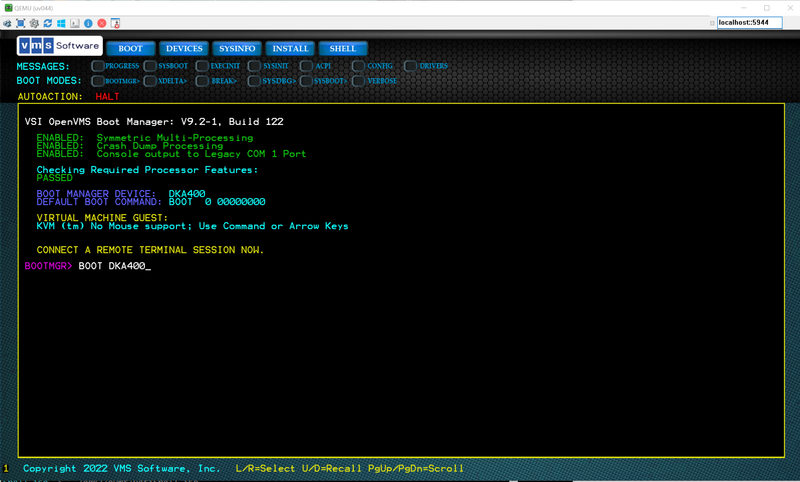Check the BREAK> boot mode
Screen dimensions: 800x482
point(202,81)
